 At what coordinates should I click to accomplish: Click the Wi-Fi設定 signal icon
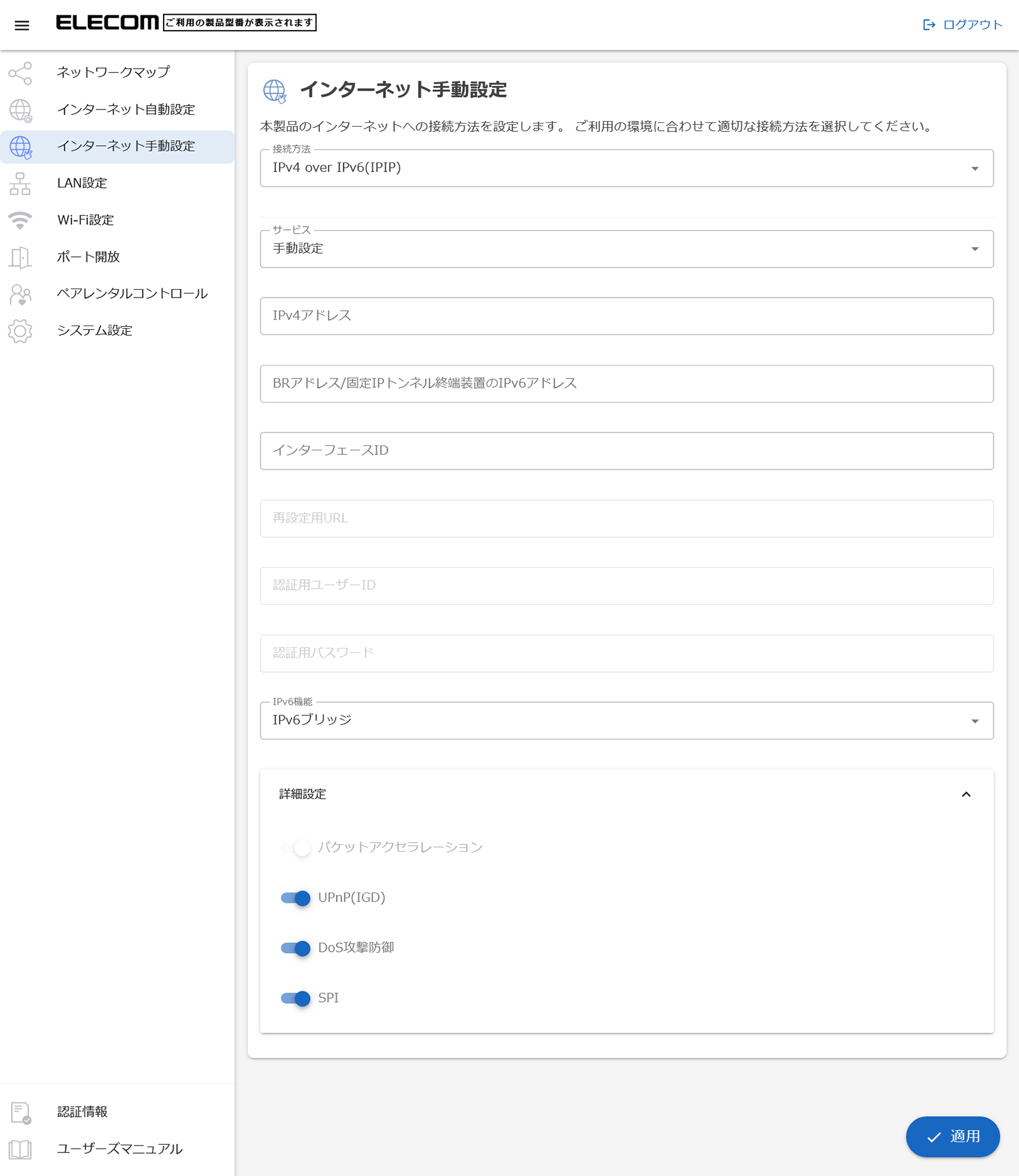point(20,220)
